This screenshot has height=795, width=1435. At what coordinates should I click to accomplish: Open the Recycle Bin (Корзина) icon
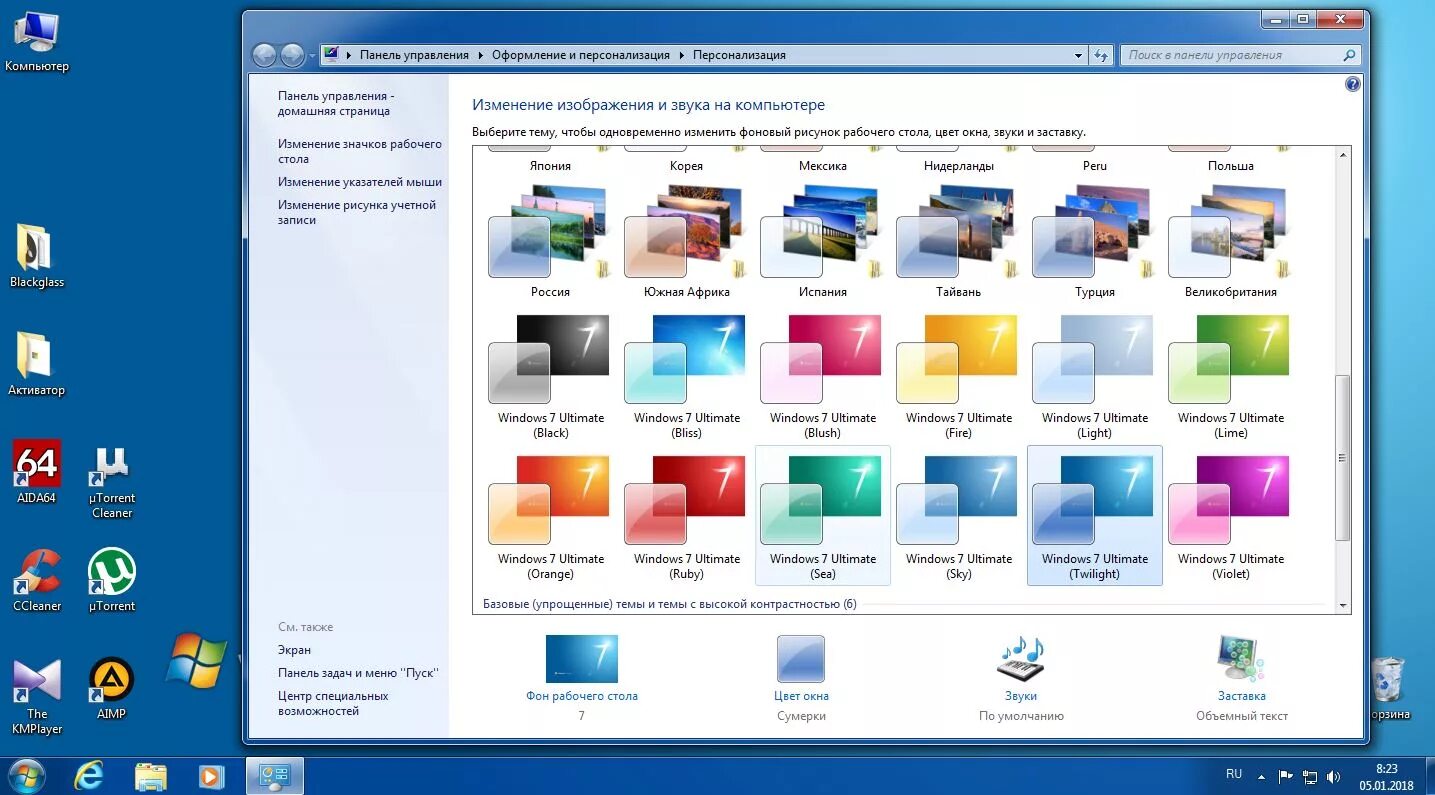pos(1388,688)
